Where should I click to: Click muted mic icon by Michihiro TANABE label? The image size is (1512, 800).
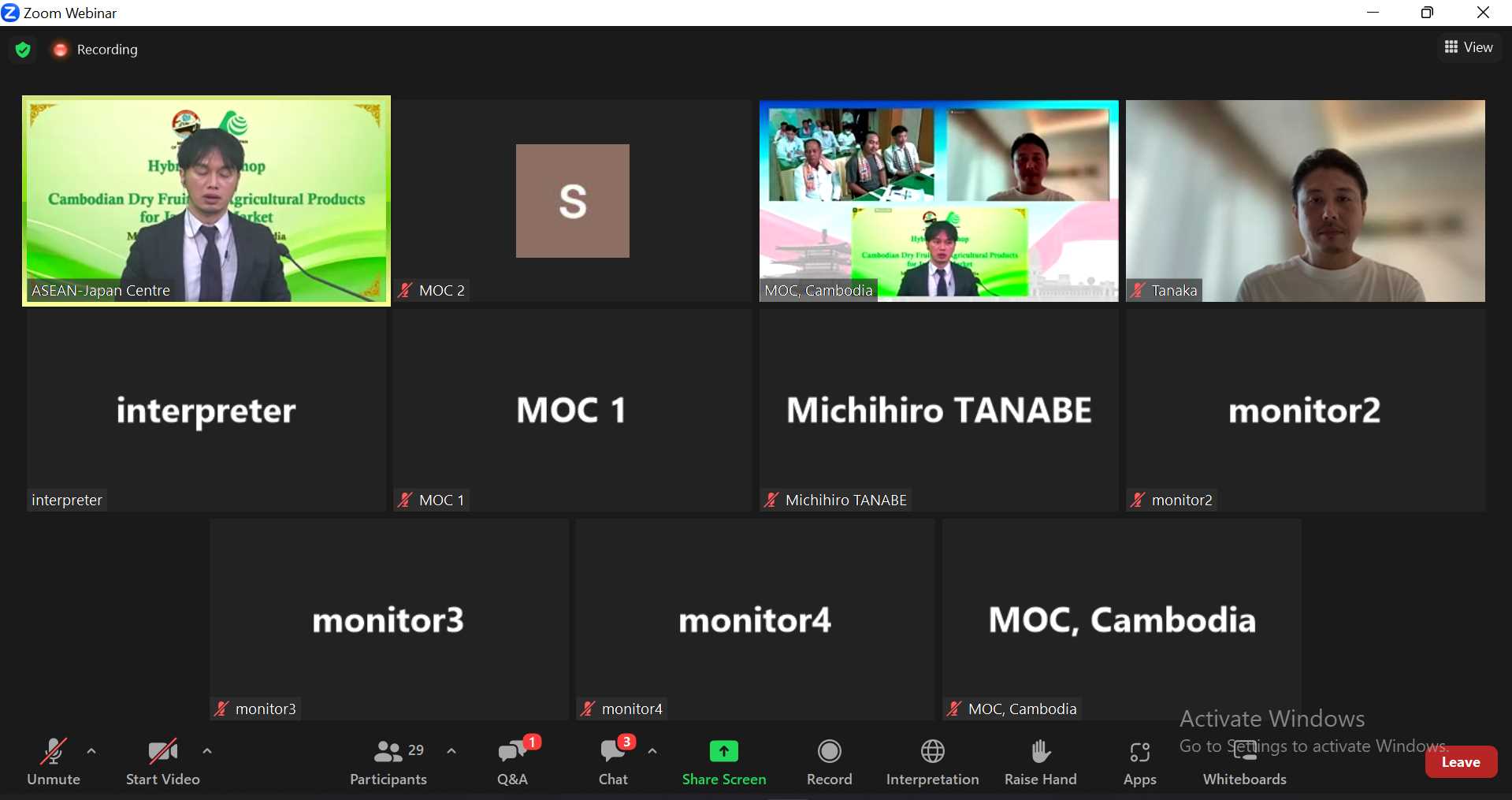point(771,500)
